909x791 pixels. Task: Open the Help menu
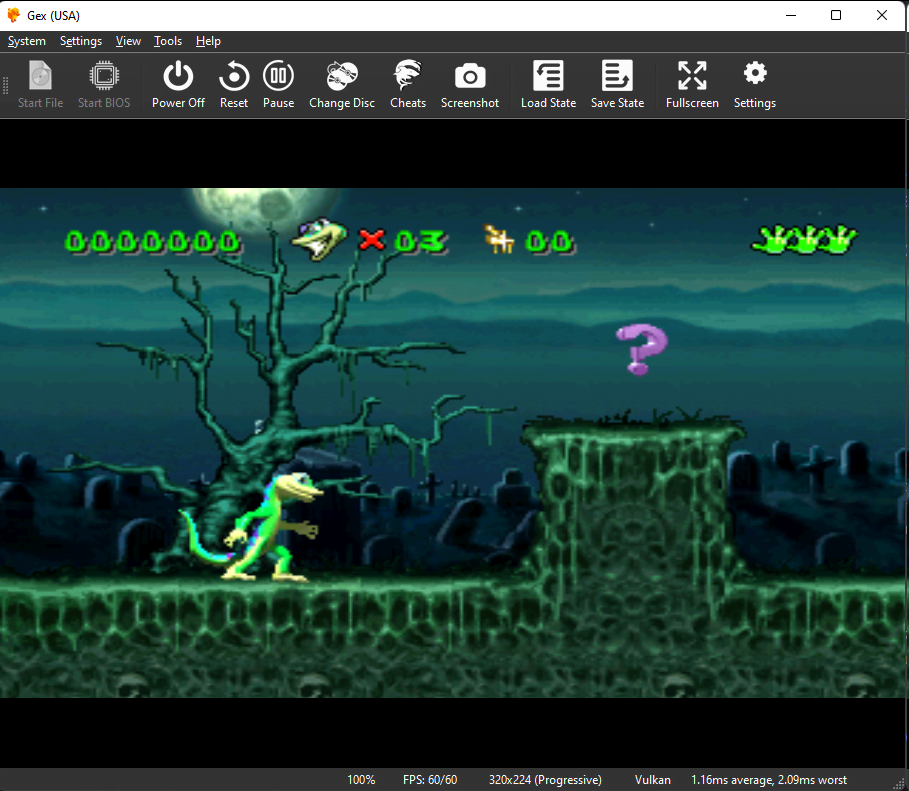pyautogui.click(x=208, y=41)
